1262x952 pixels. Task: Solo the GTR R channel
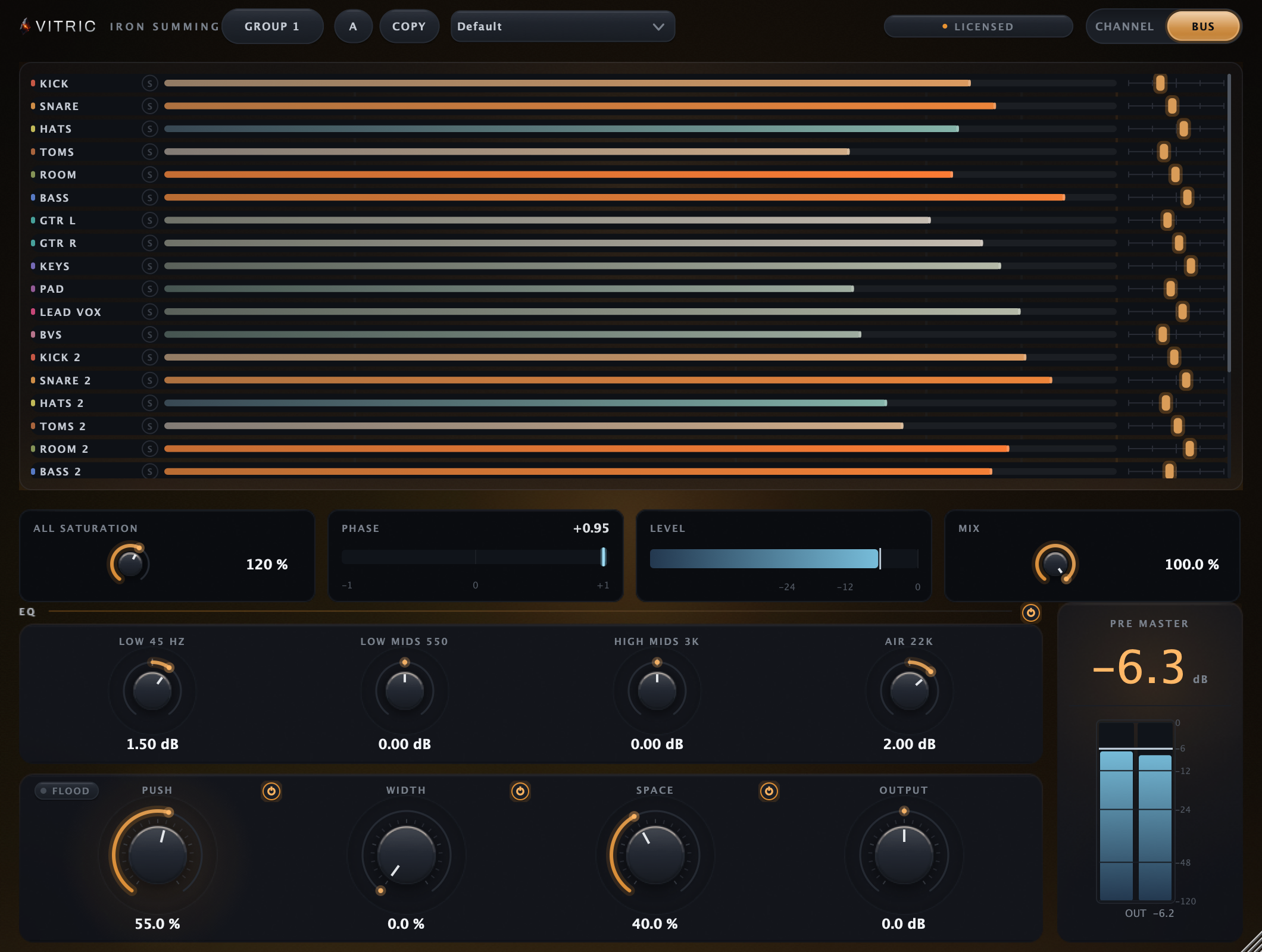point(149,243)
